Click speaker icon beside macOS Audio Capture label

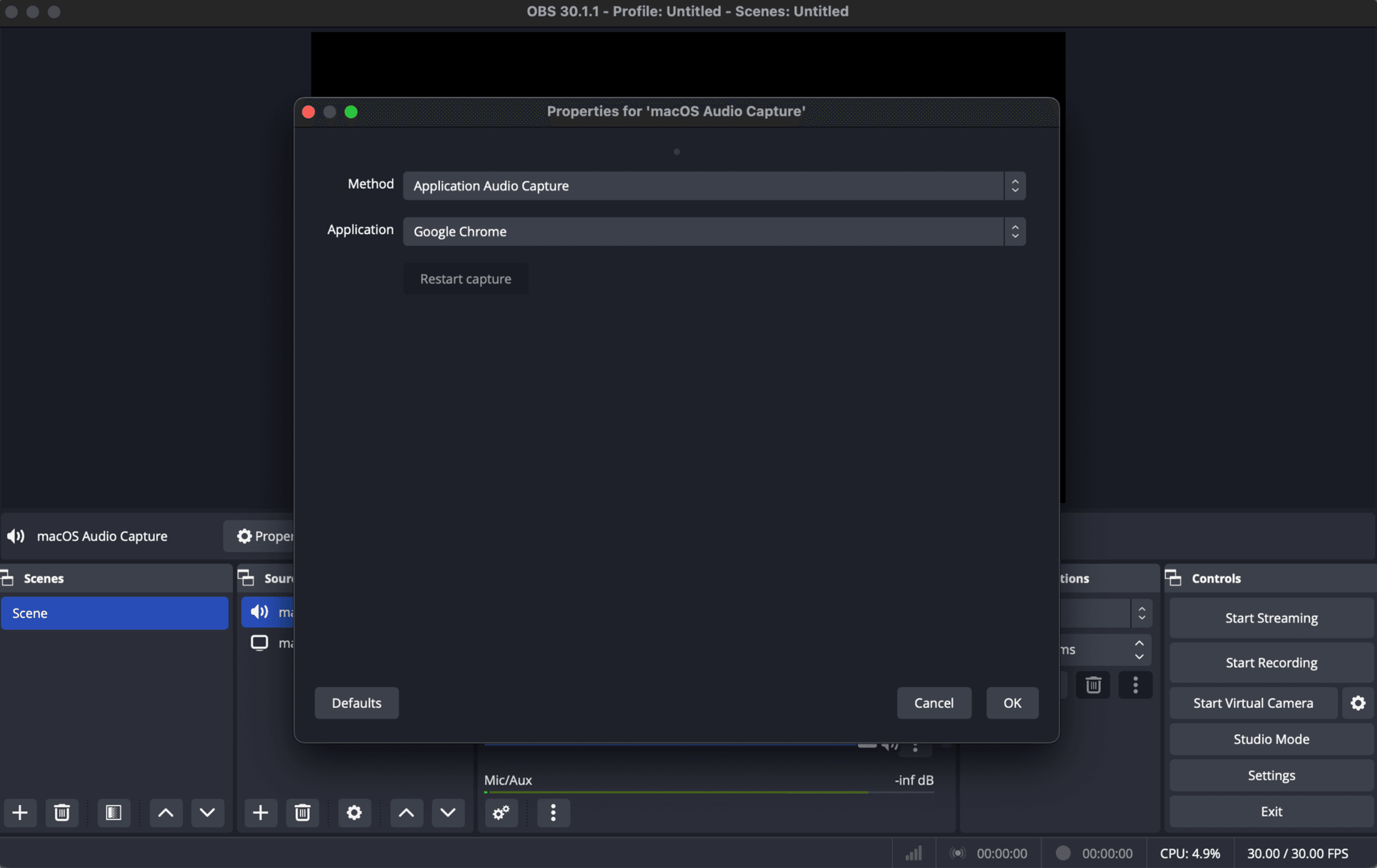pos(16,536)
